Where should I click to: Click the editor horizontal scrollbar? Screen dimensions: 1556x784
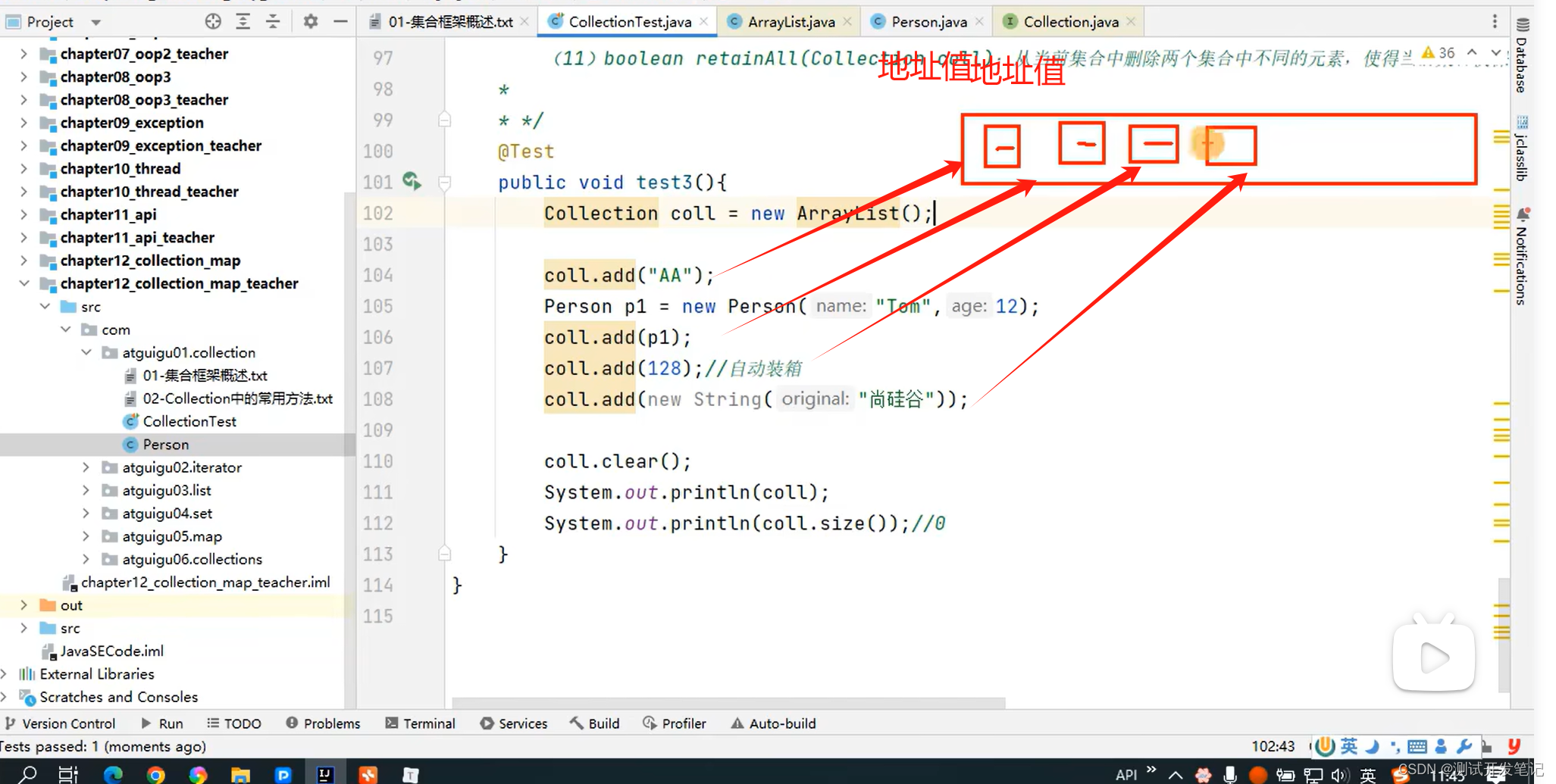pyautogui.click(x=728, y=703)
